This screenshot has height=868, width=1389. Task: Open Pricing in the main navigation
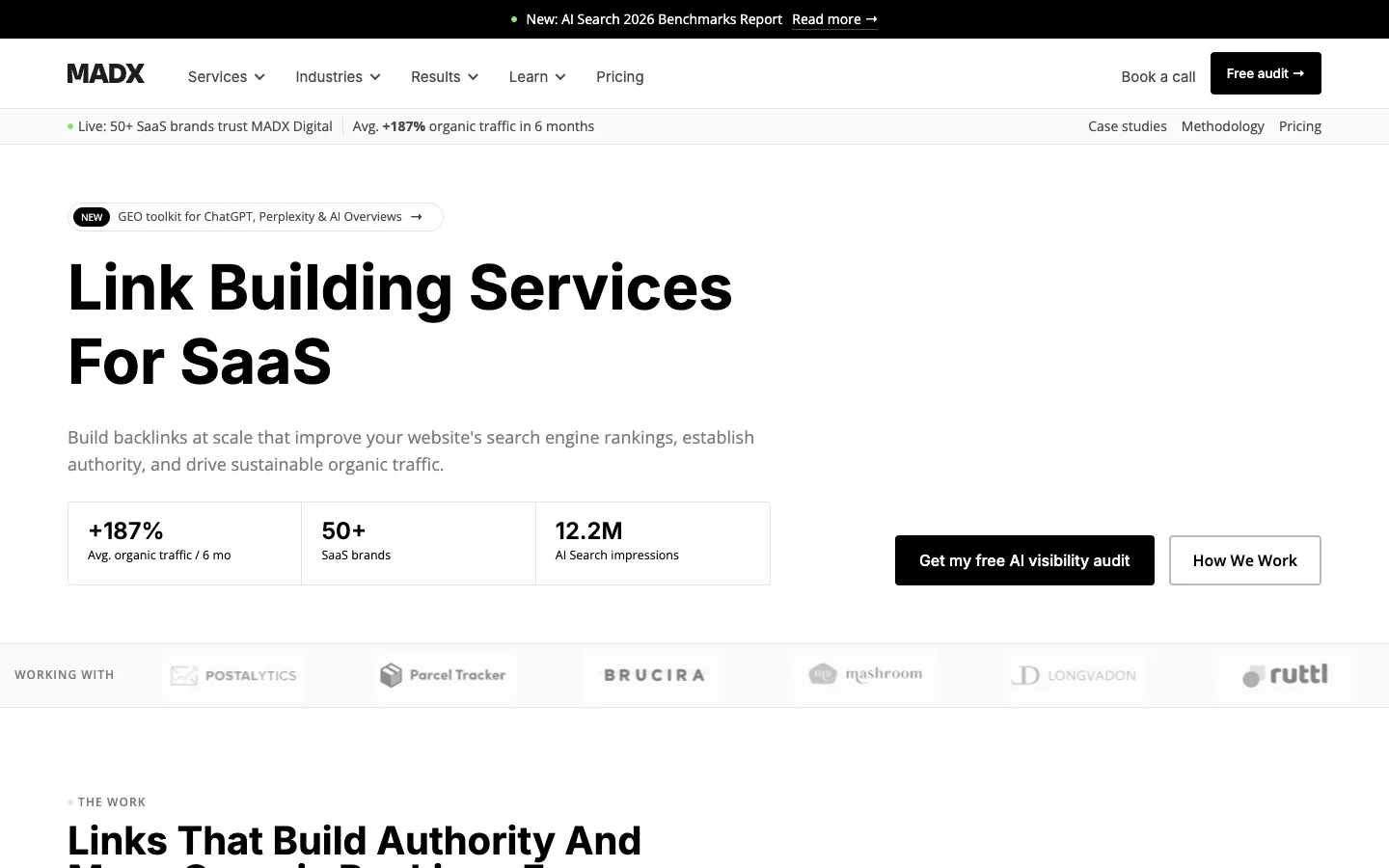[620, 77]
